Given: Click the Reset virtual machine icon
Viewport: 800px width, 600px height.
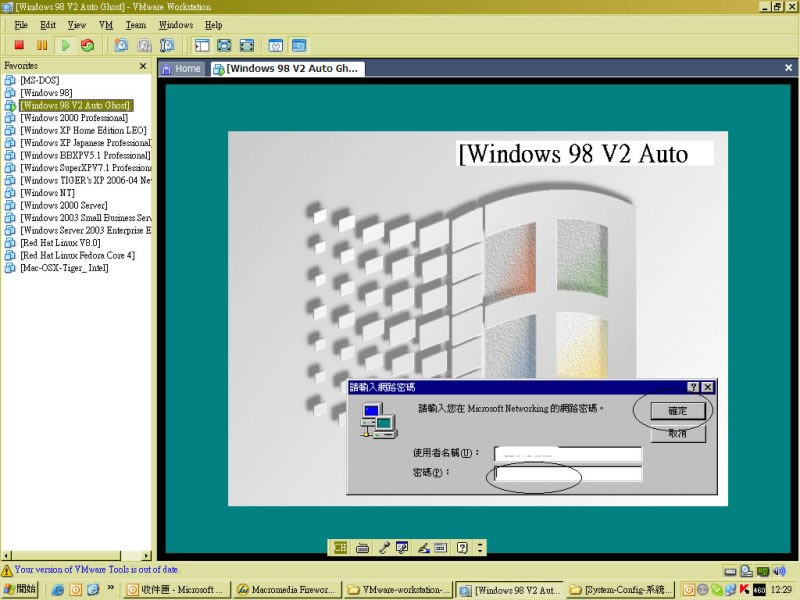Looking at the screenshot, I should pyautogui.click(x=88, y=45).
